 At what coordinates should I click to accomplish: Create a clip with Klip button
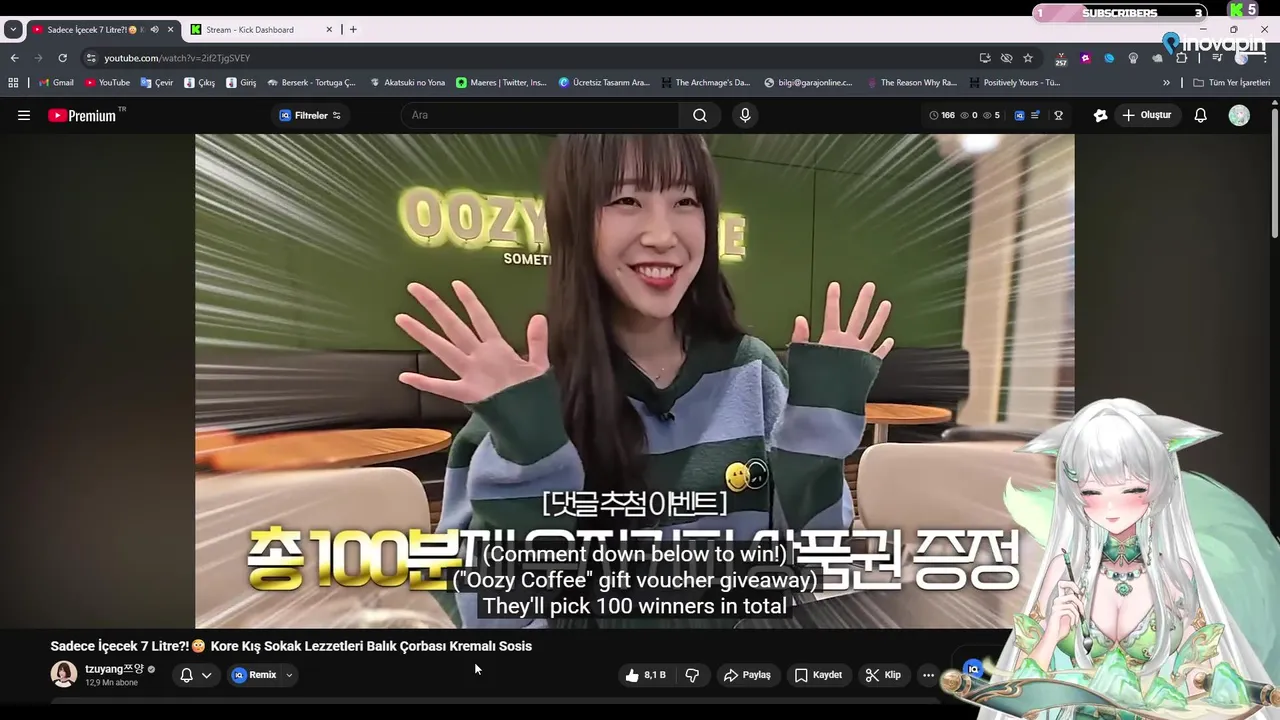(x=883, y=675)
